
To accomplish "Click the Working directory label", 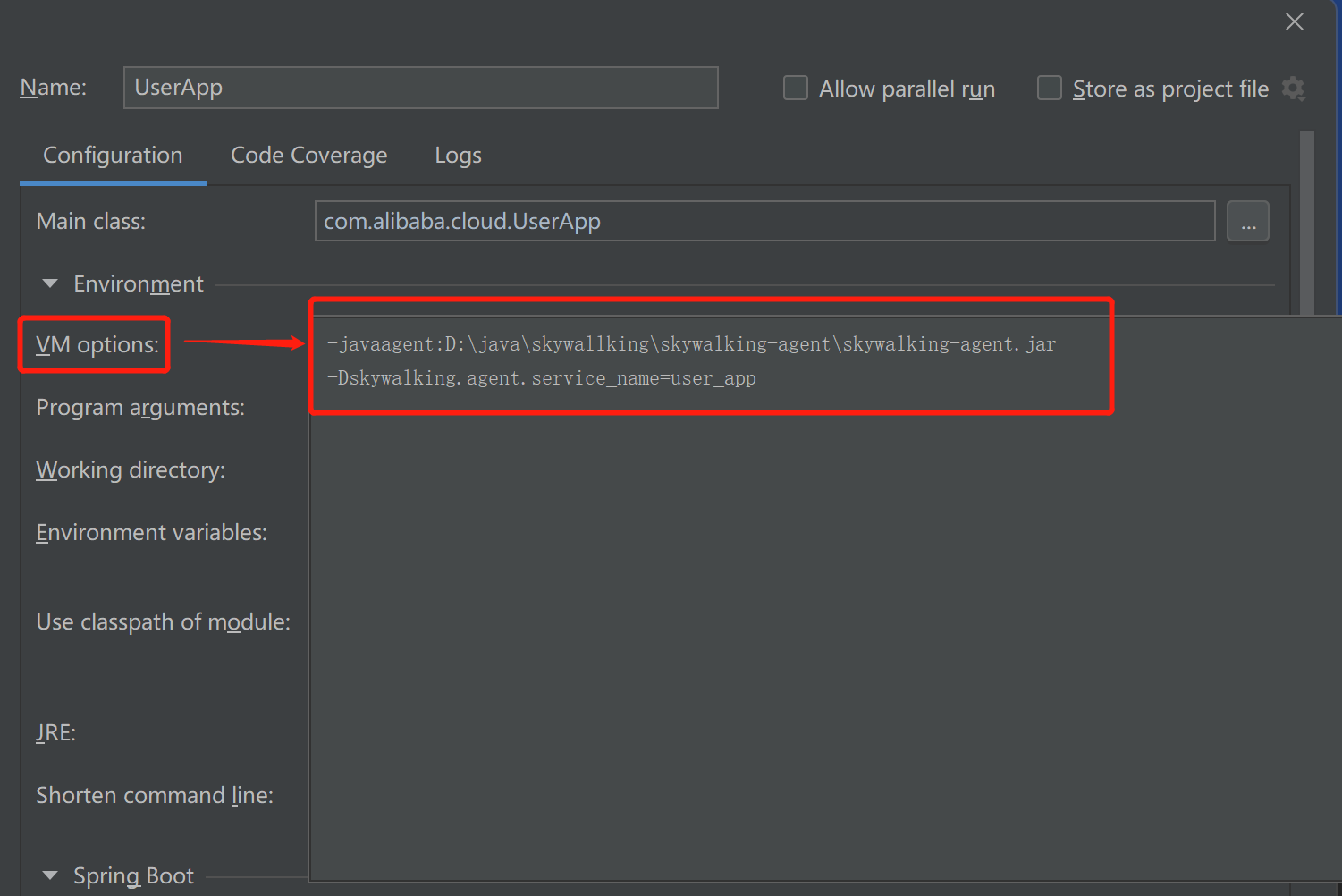I will click(131, 470).
